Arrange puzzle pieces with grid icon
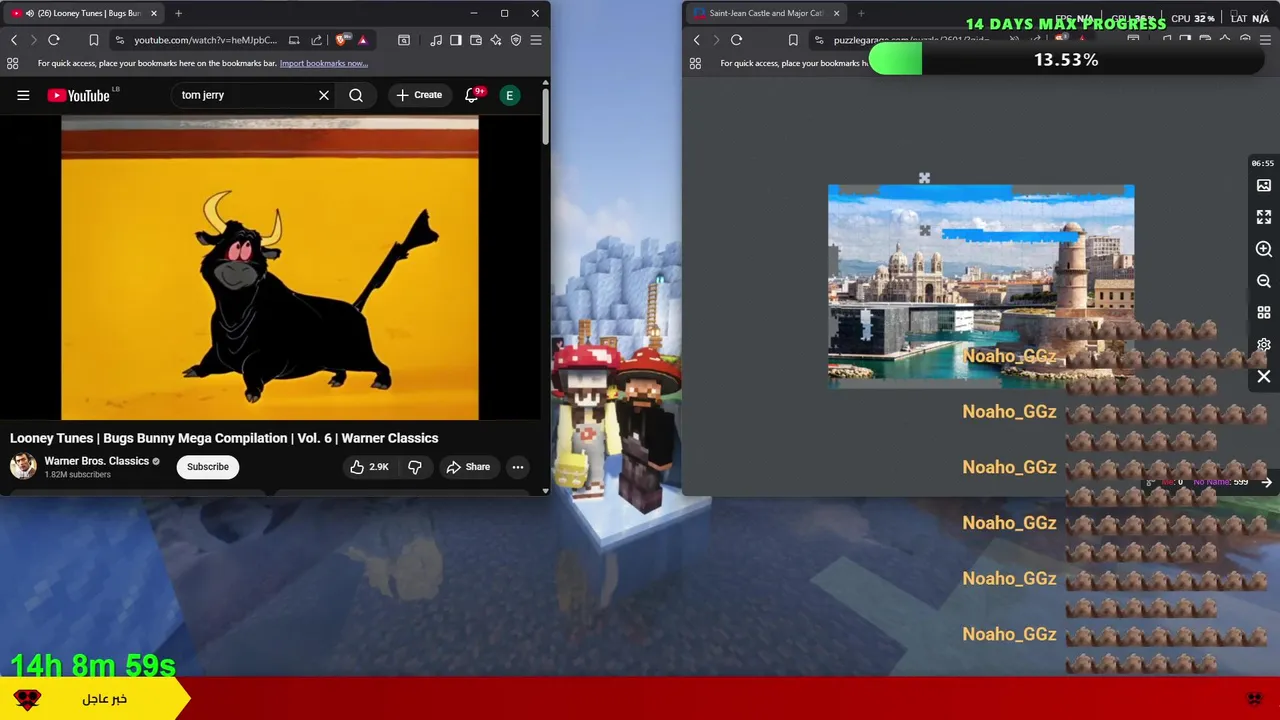The image size is (1280, 720). [x=1264, y=313]
